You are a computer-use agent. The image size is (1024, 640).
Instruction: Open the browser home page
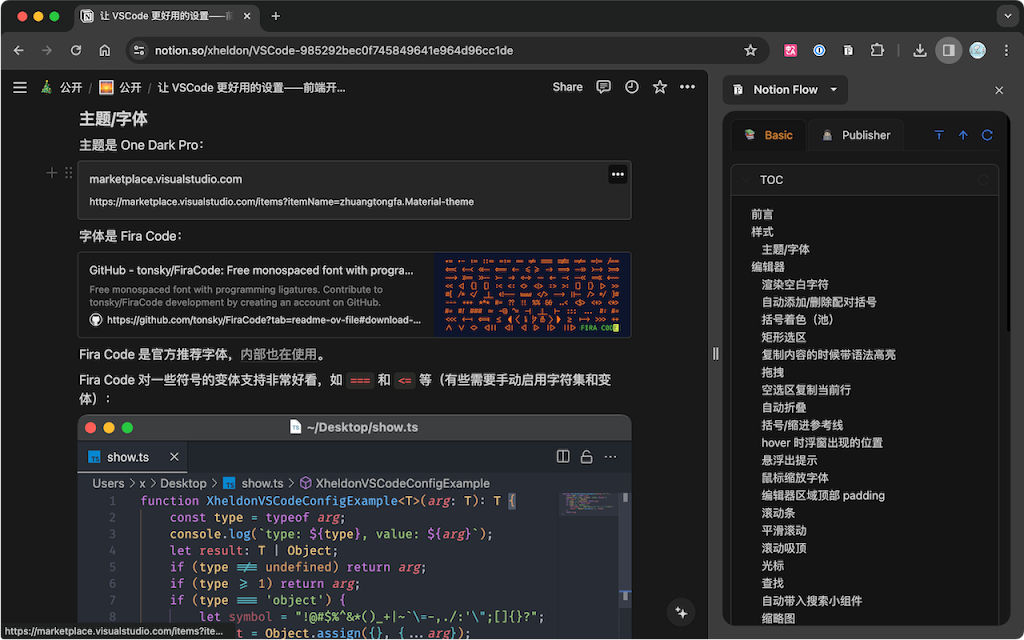click(104, 50)
